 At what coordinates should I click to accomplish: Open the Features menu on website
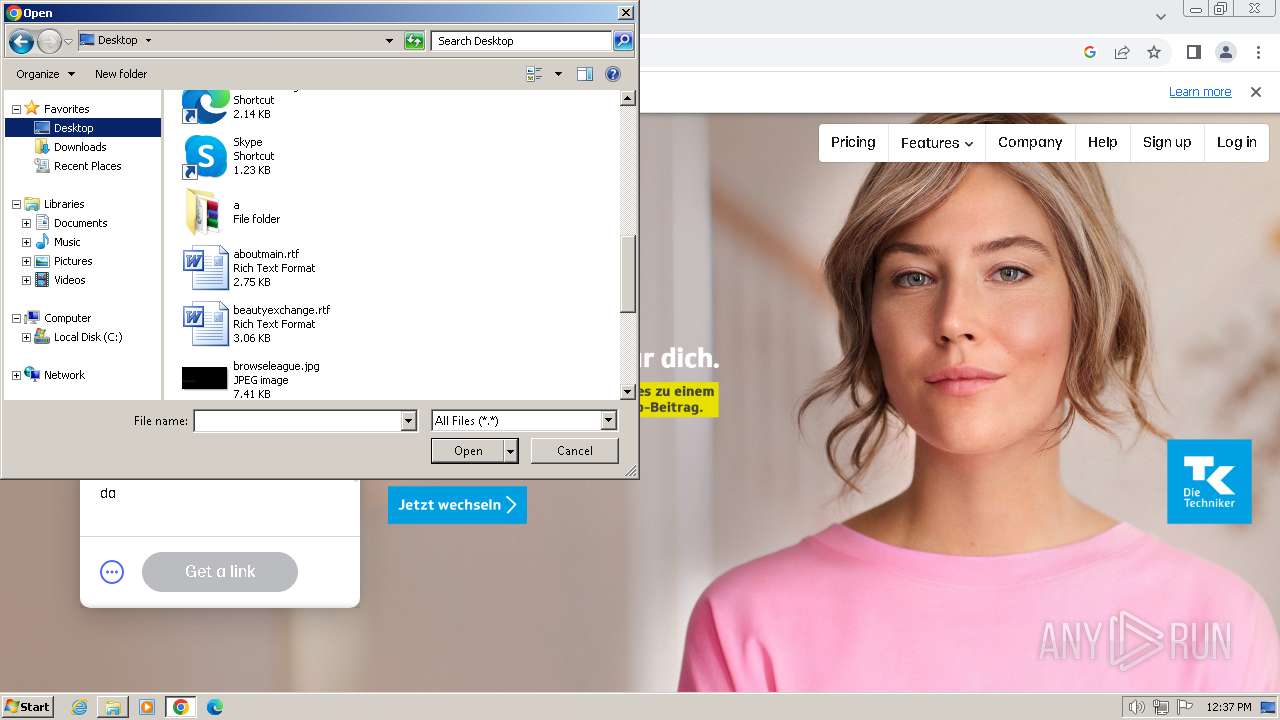pos(937,142)
